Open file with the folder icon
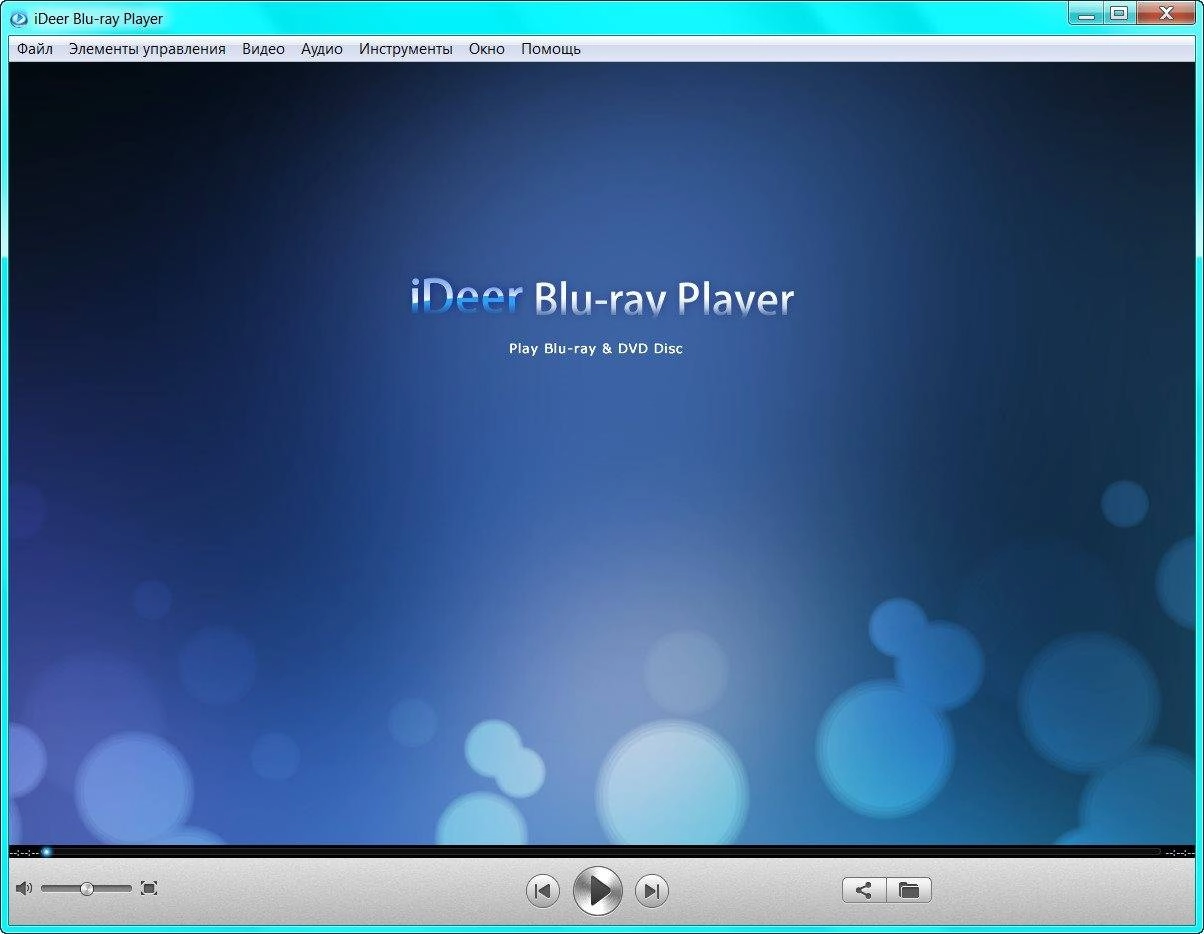The width and height of the screenshot is (1204, 934). click(909, 890)
